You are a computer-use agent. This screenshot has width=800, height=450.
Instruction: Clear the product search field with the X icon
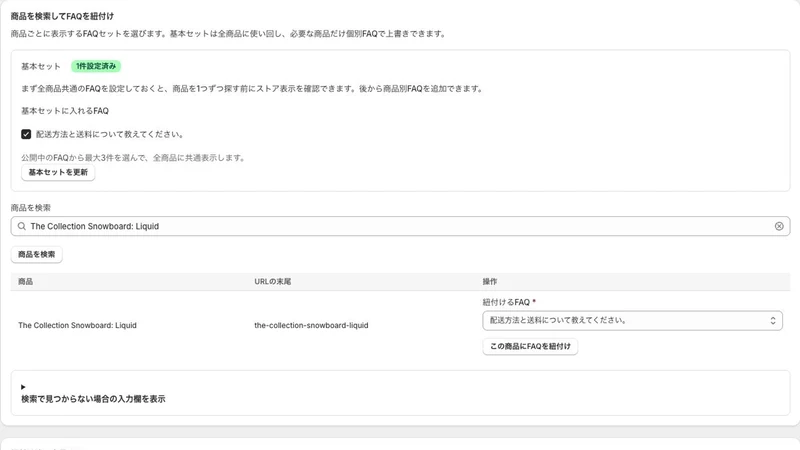click(x=779, y=226)
